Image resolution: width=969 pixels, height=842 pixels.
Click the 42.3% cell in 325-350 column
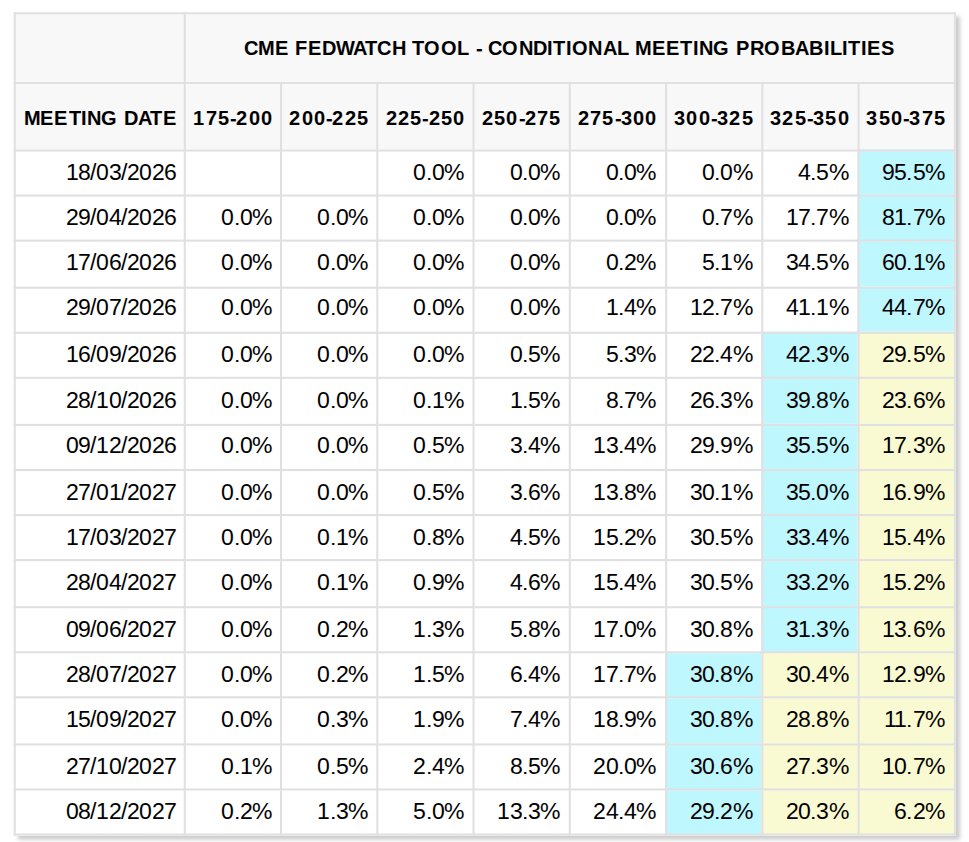click(x=816, y=355)
